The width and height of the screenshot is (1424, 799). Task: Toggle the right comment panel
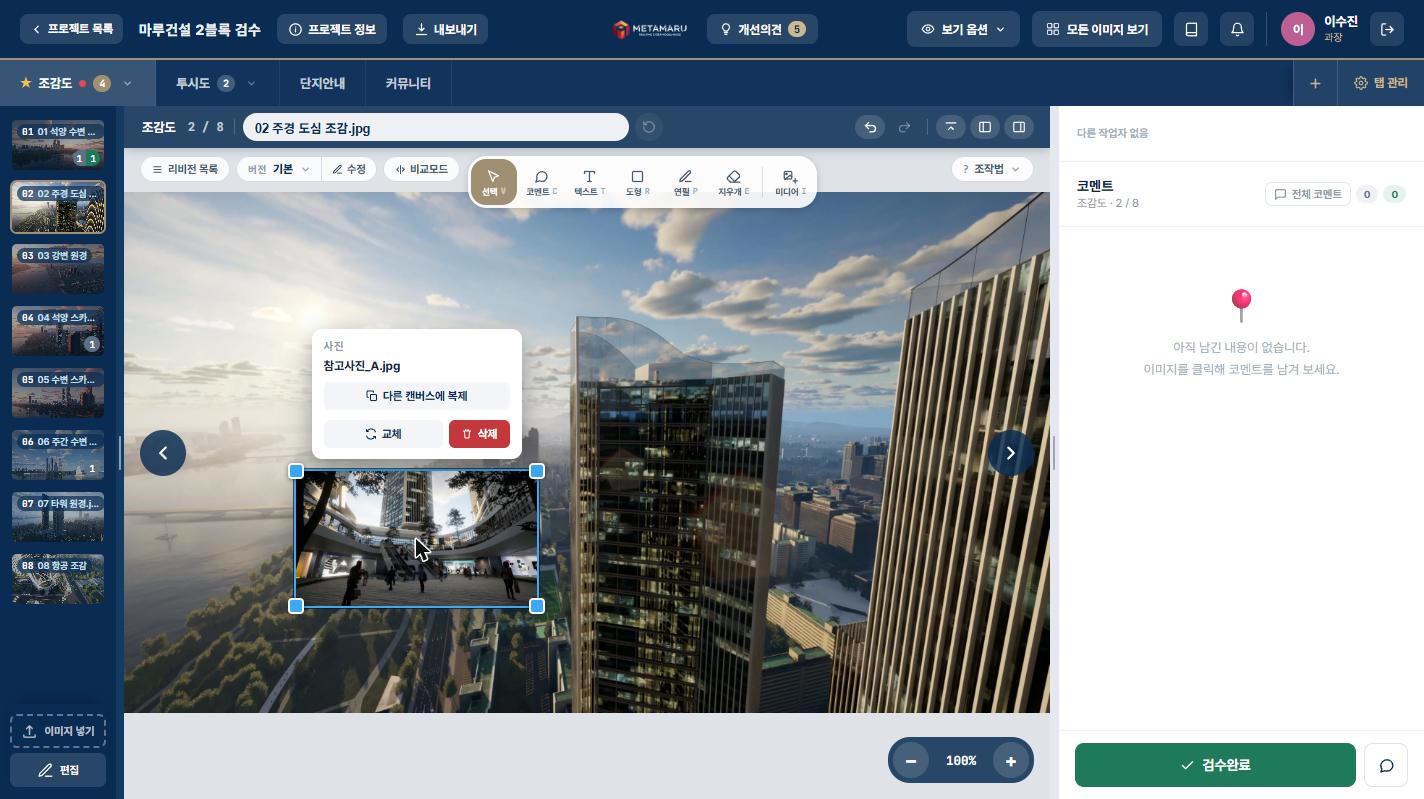(x=1019, y=127)
